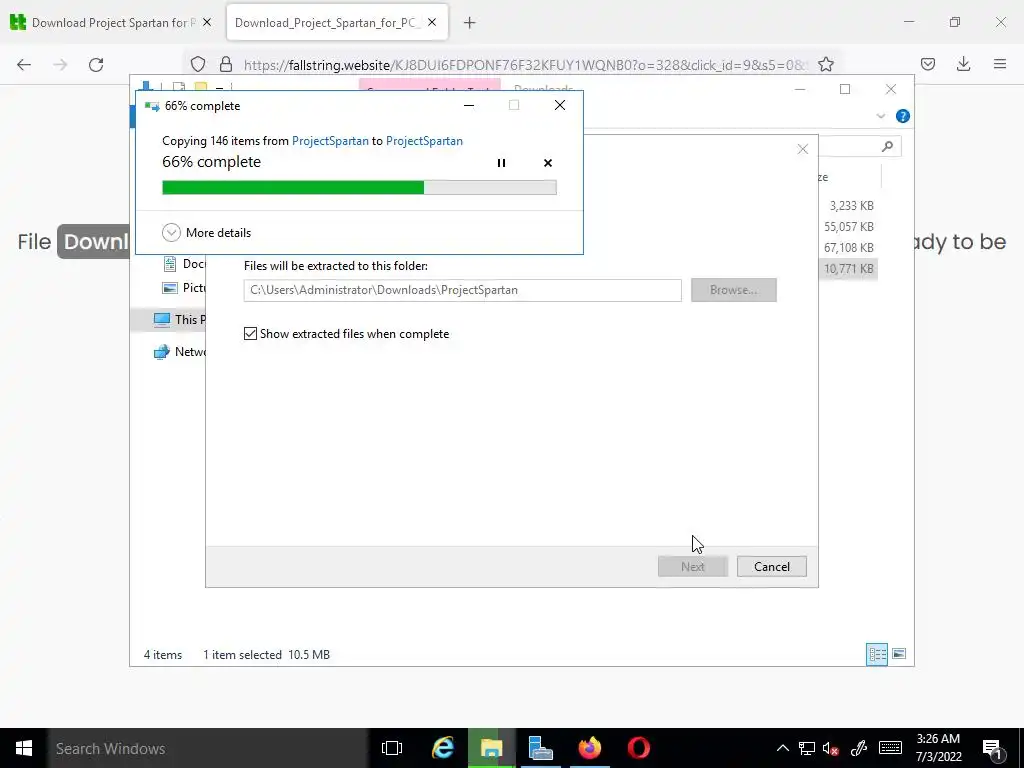Expand the File Explorer ribbon chevron
The width and height of the screenshot is (1024, 768).
point(880,116)
